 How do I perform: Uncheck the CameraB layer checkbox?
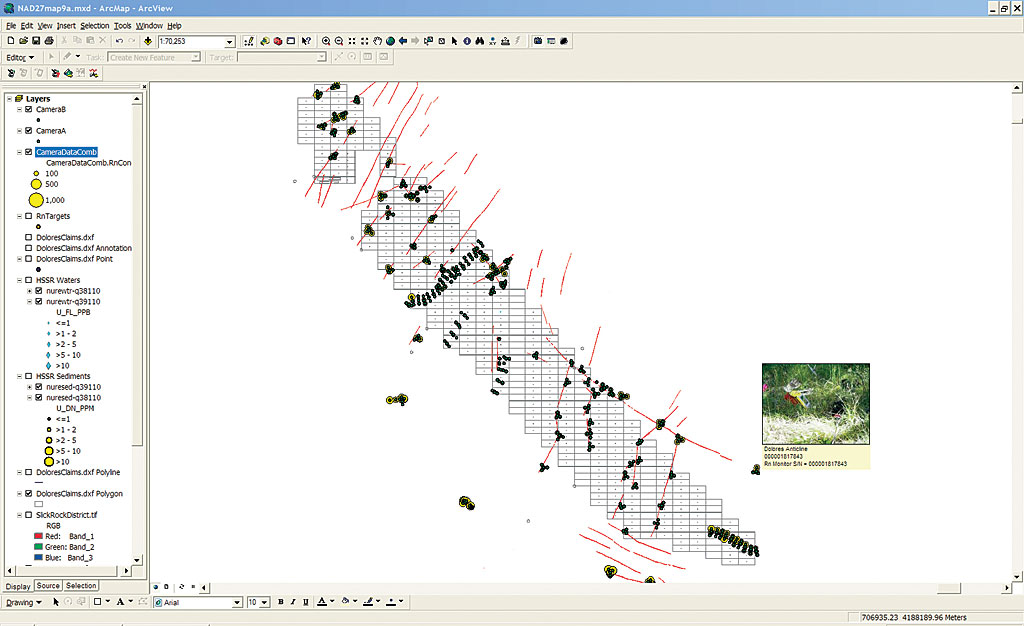tap(29, 110)
